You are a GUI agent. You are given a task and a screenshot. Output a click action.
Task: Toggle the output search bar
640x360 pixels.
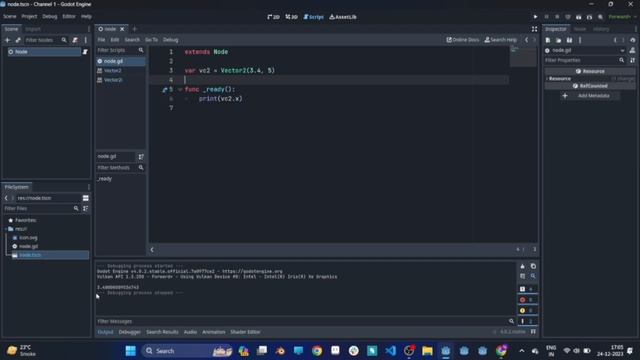[x=533, y=276]
